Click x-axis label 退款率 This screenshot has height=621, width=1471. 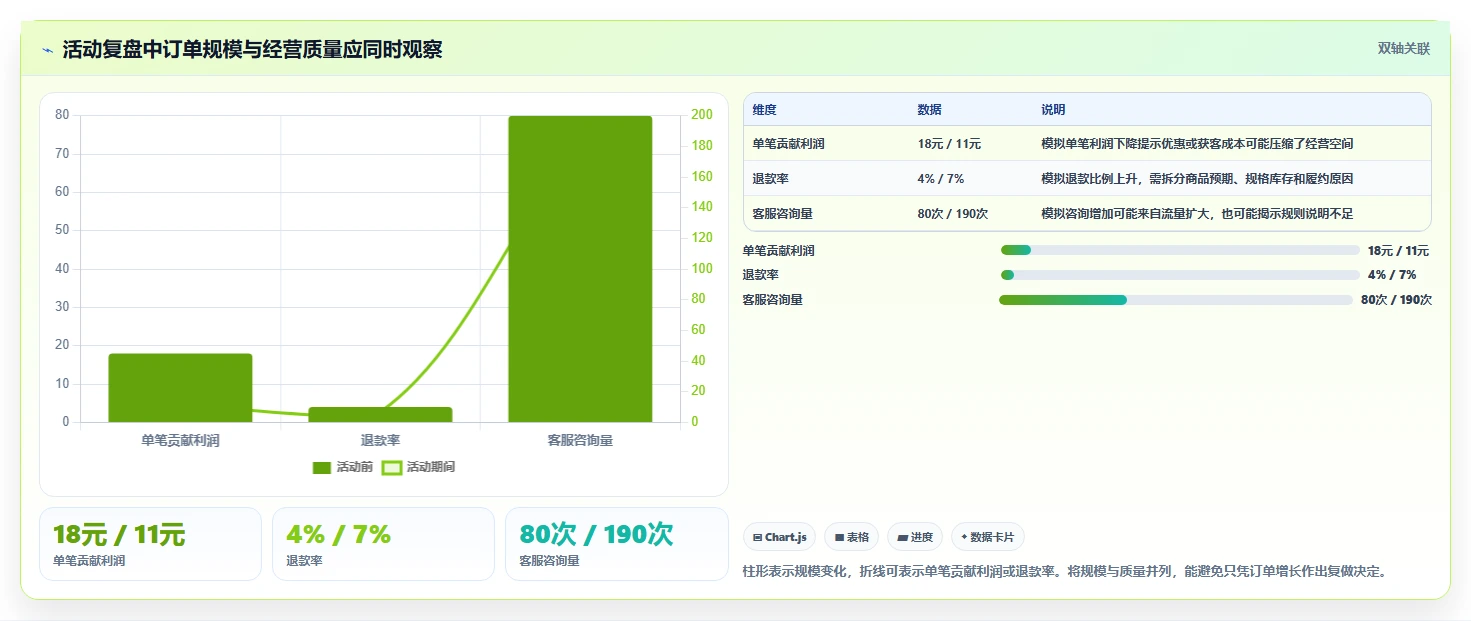[x=380, y=440]
